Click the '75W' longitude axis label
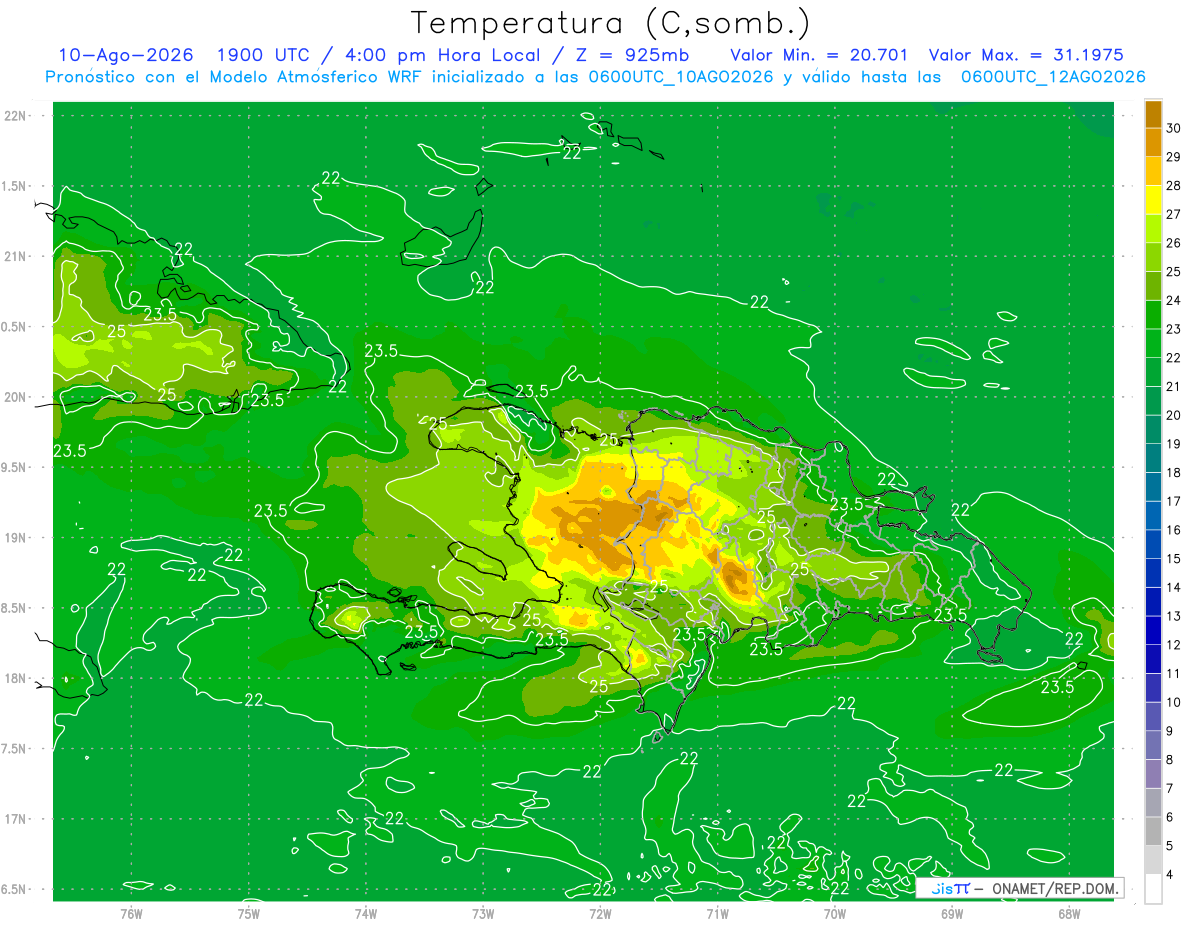Screen dimensions: 1200x927 (248, 913)
